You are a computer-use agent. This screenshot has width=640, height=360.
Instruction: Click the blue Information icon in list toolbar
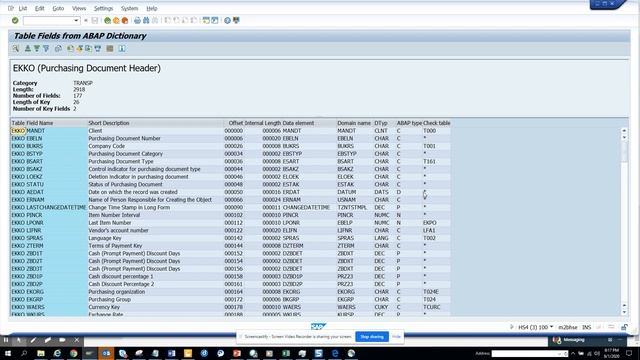coord(122,49)
